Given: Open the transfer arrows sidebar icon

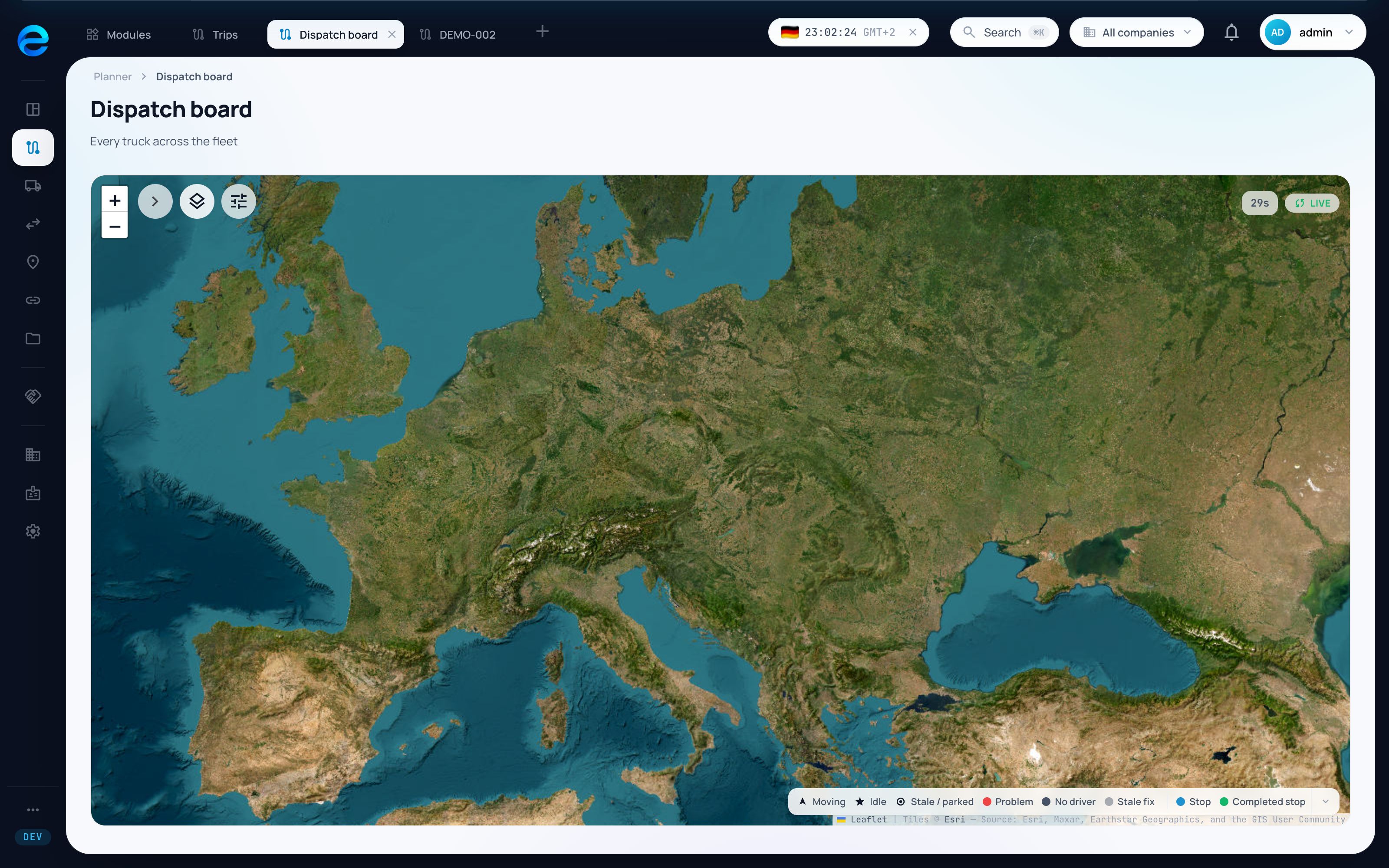Looking at the screenshot, I should click(x=33, y=224).
